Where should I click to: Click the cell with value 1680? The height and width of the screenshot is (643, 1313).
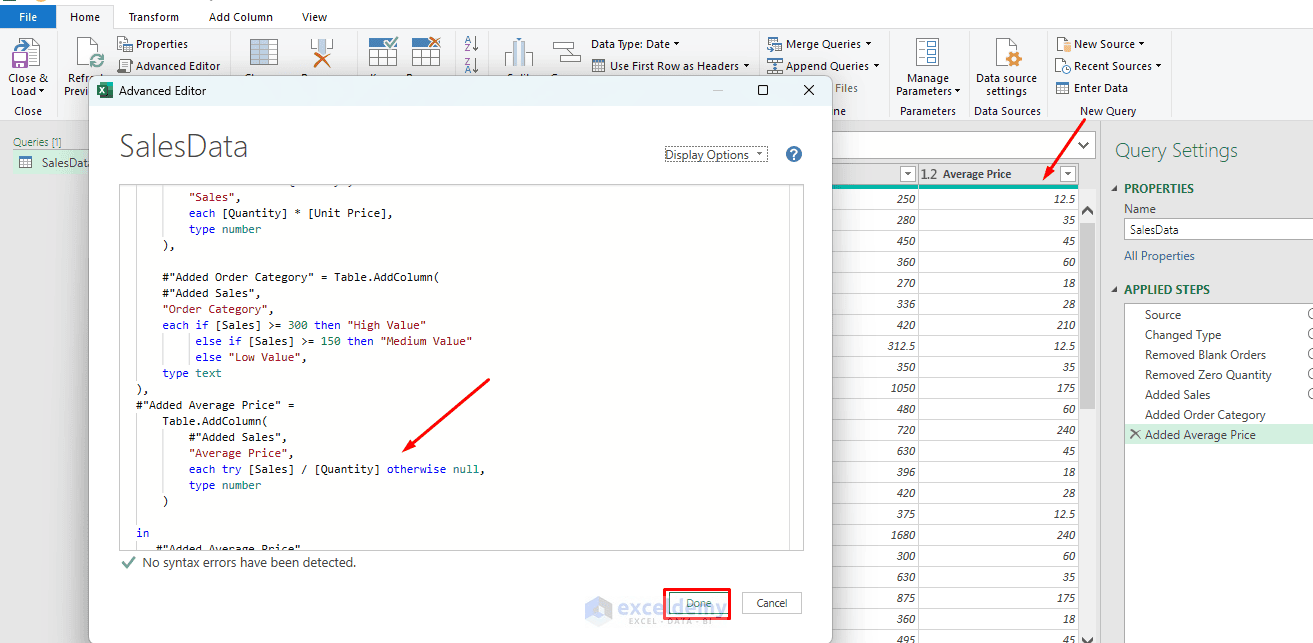pyautogui.click(x=875, y=534)
